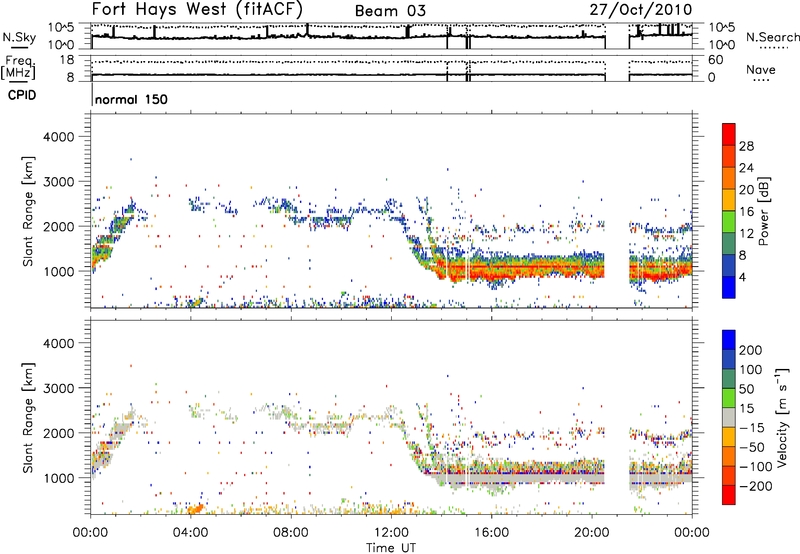Image resolution: width=800 pixels, height=554 pixels.
Task: Click the 'Freq. [MHz]' axis label
Action: [x=18, y=68]
